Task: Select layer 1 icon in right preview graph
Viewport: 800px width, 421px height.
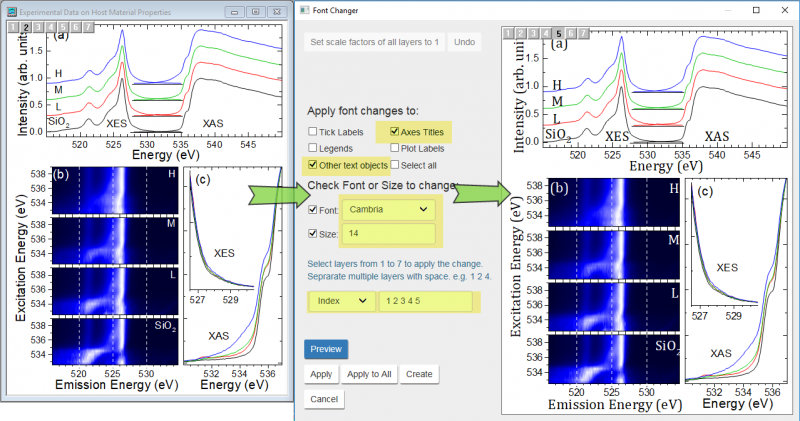Action: click(507, 33)
